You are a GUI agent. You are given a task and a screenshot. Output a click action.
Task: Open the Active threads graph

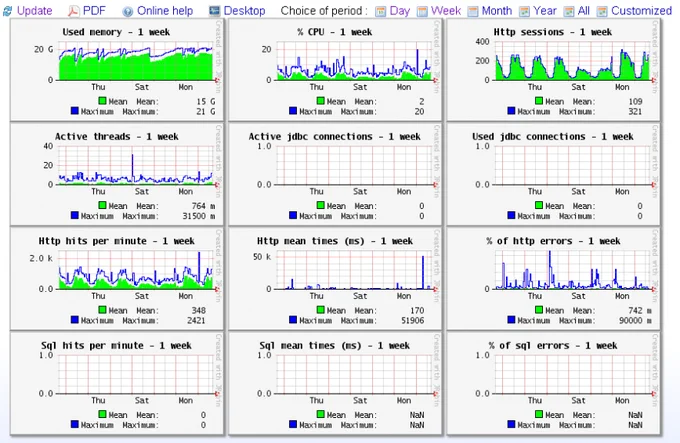(117, 174)
